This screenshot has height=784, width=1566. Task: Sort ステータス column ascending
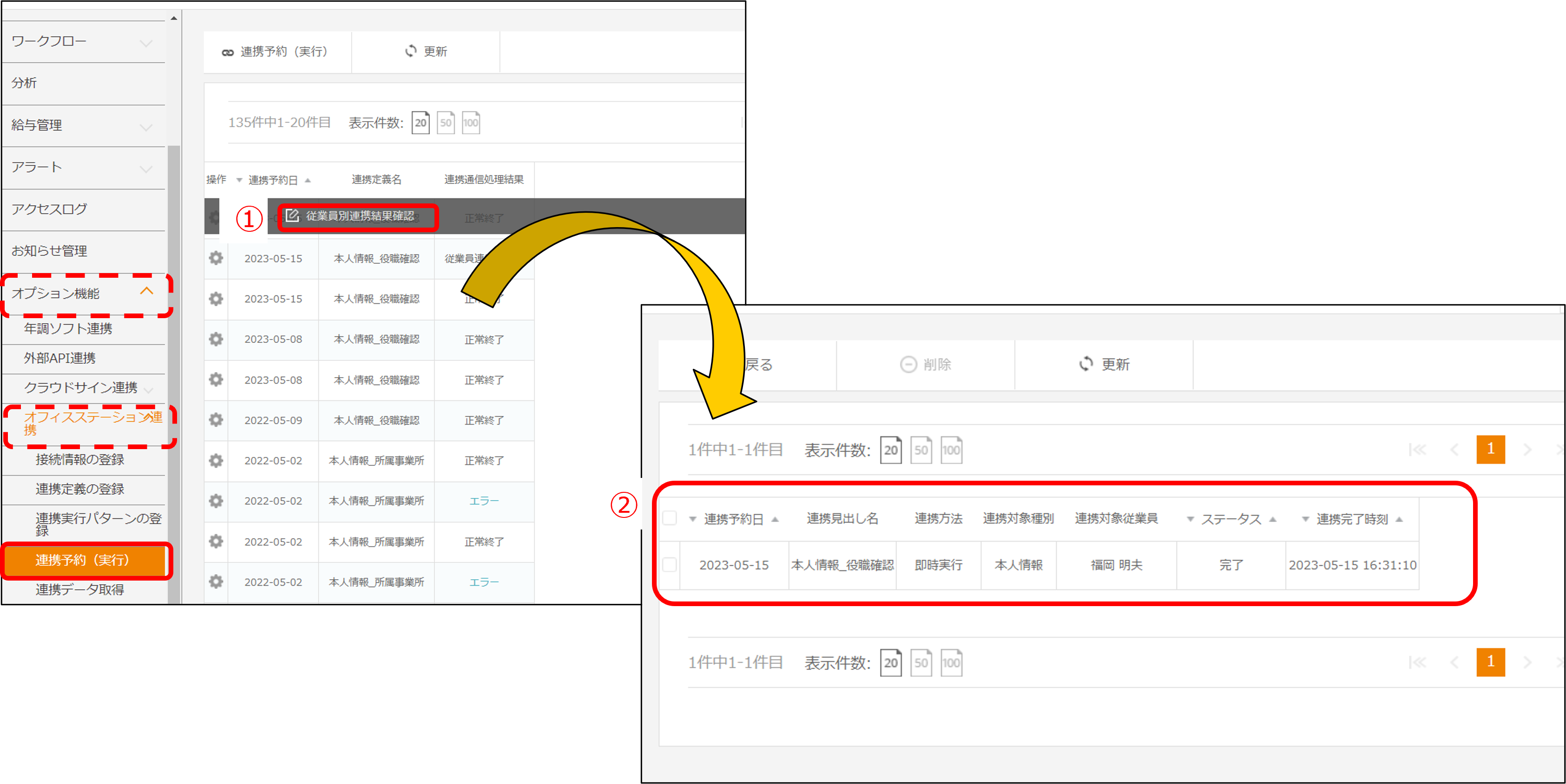(1273, 519)
